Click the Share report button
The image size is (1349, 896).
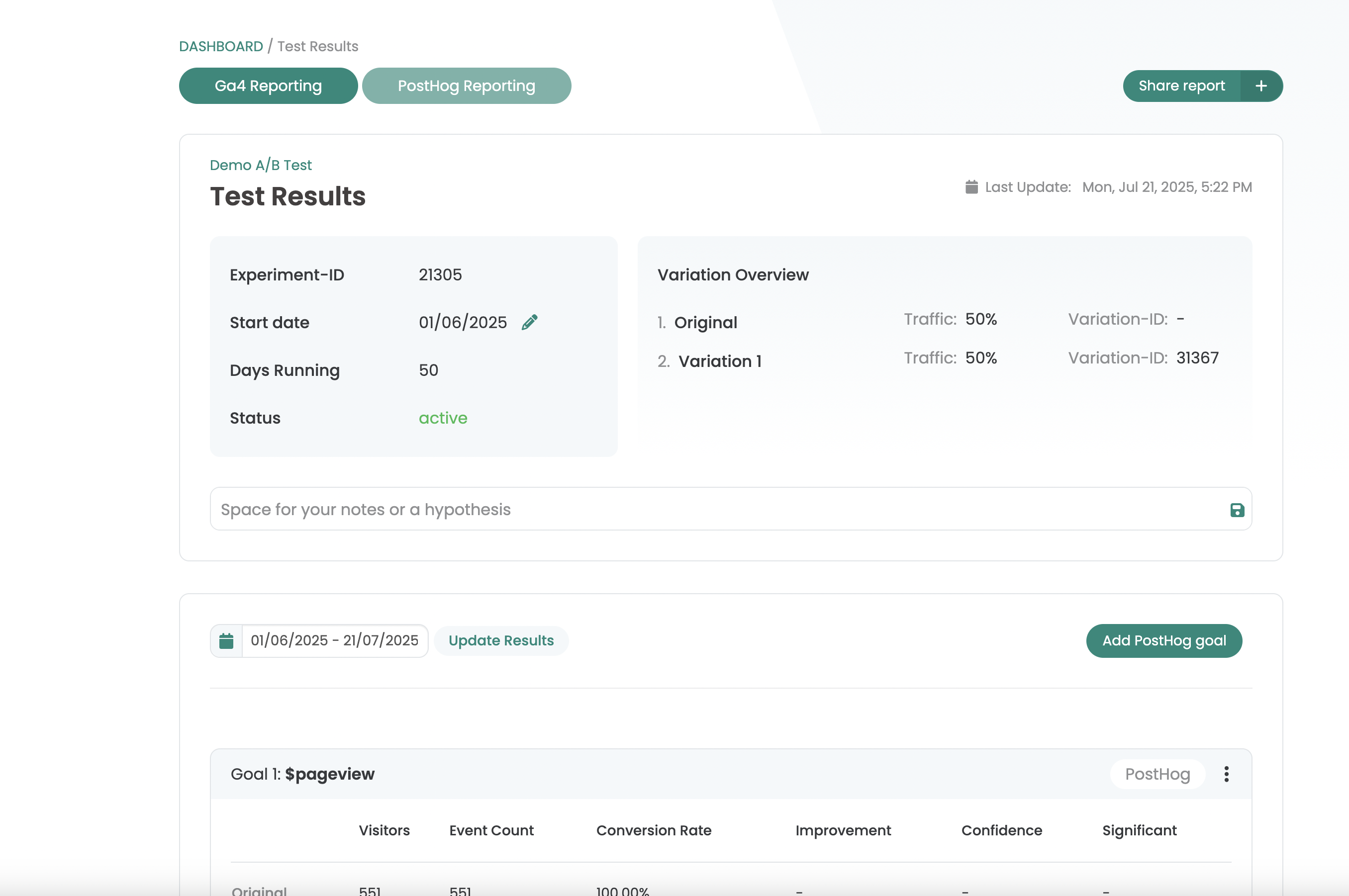tap(1181, 86)
